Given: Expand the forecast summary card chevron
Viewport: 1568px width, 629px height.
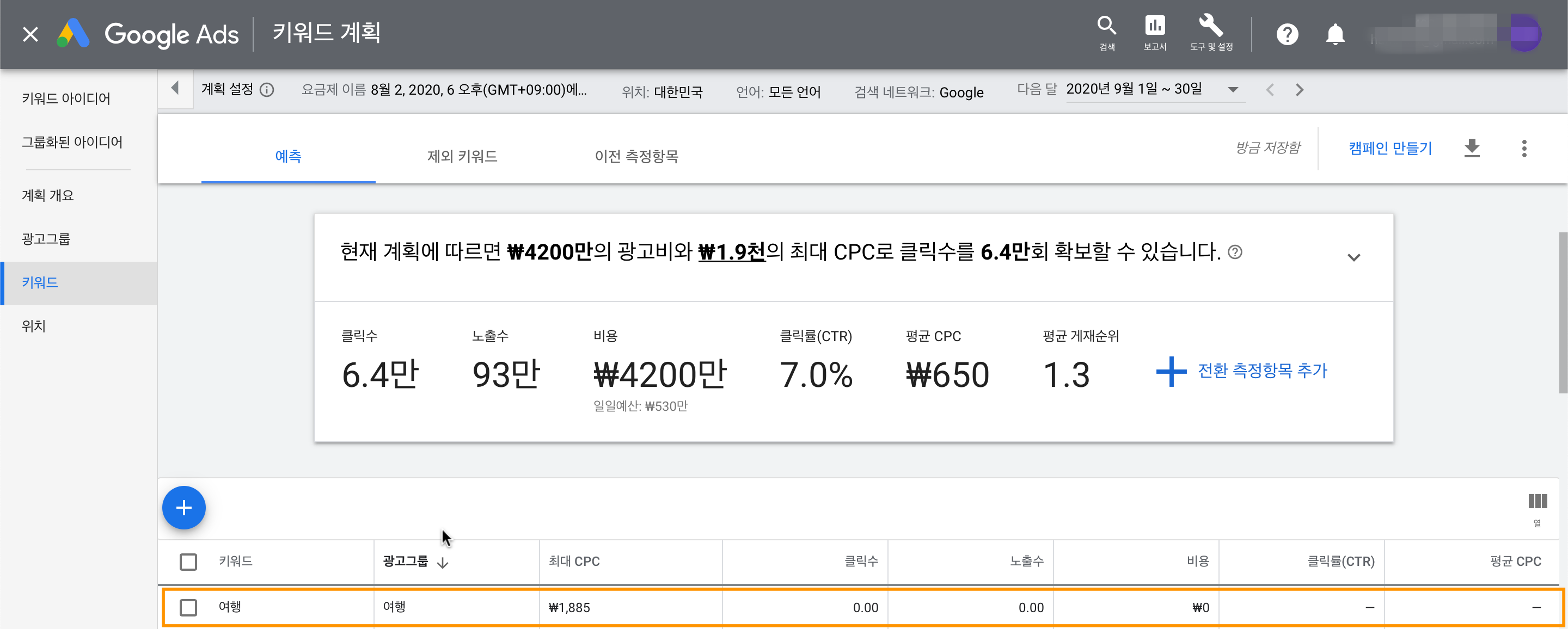Looking at the screenshot, I should click(x=1353, y=257).
